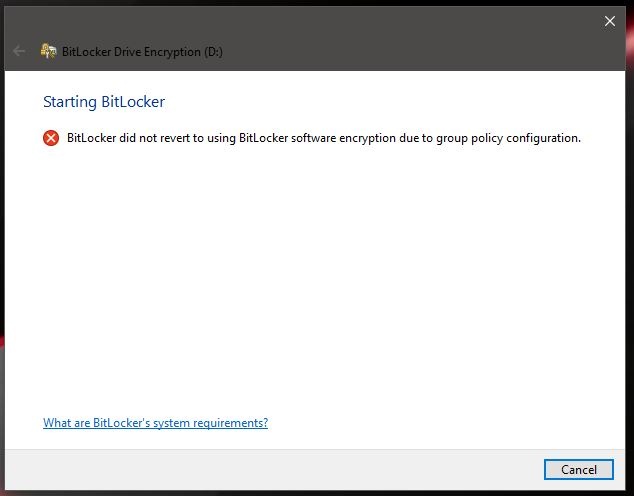Select the 'Starting BitLocker' heading

point(104,102)
